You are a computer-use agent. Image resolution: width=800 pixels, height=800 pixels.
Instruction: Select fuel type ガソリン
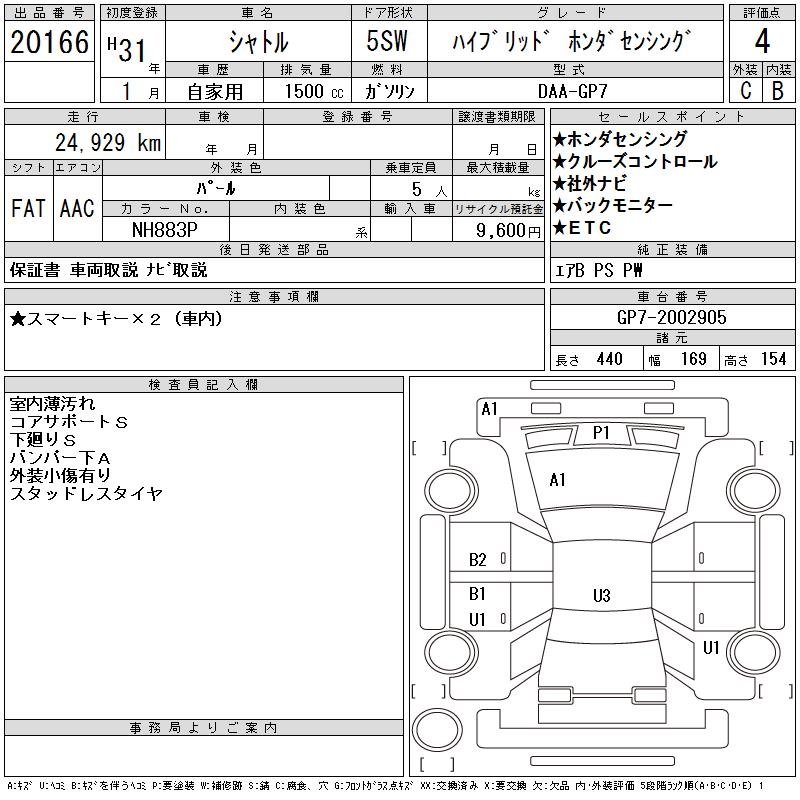point(389,91)
